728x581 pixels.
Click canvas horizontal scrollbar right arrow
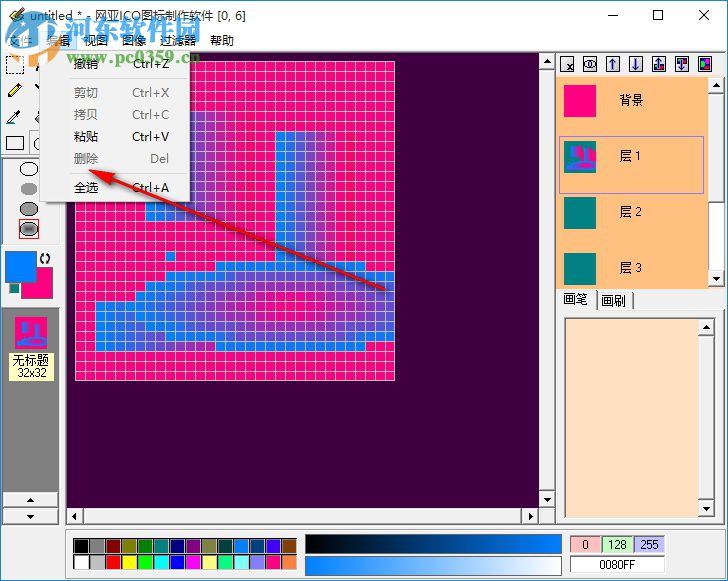530,516
